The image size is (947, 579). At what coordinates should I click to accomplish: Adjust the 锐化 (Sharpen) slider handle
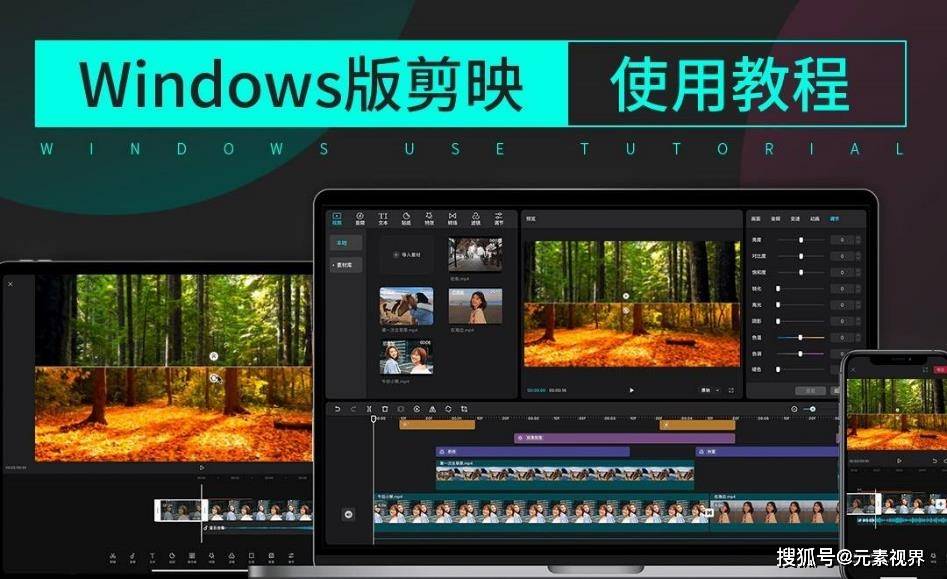778,289
